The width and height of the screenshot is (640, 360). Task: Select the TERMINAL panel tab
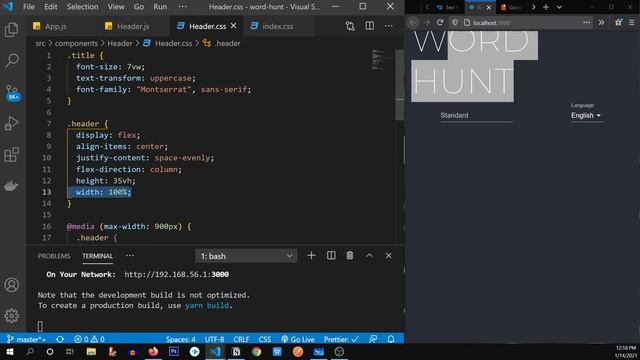click(x=97, y=256)
